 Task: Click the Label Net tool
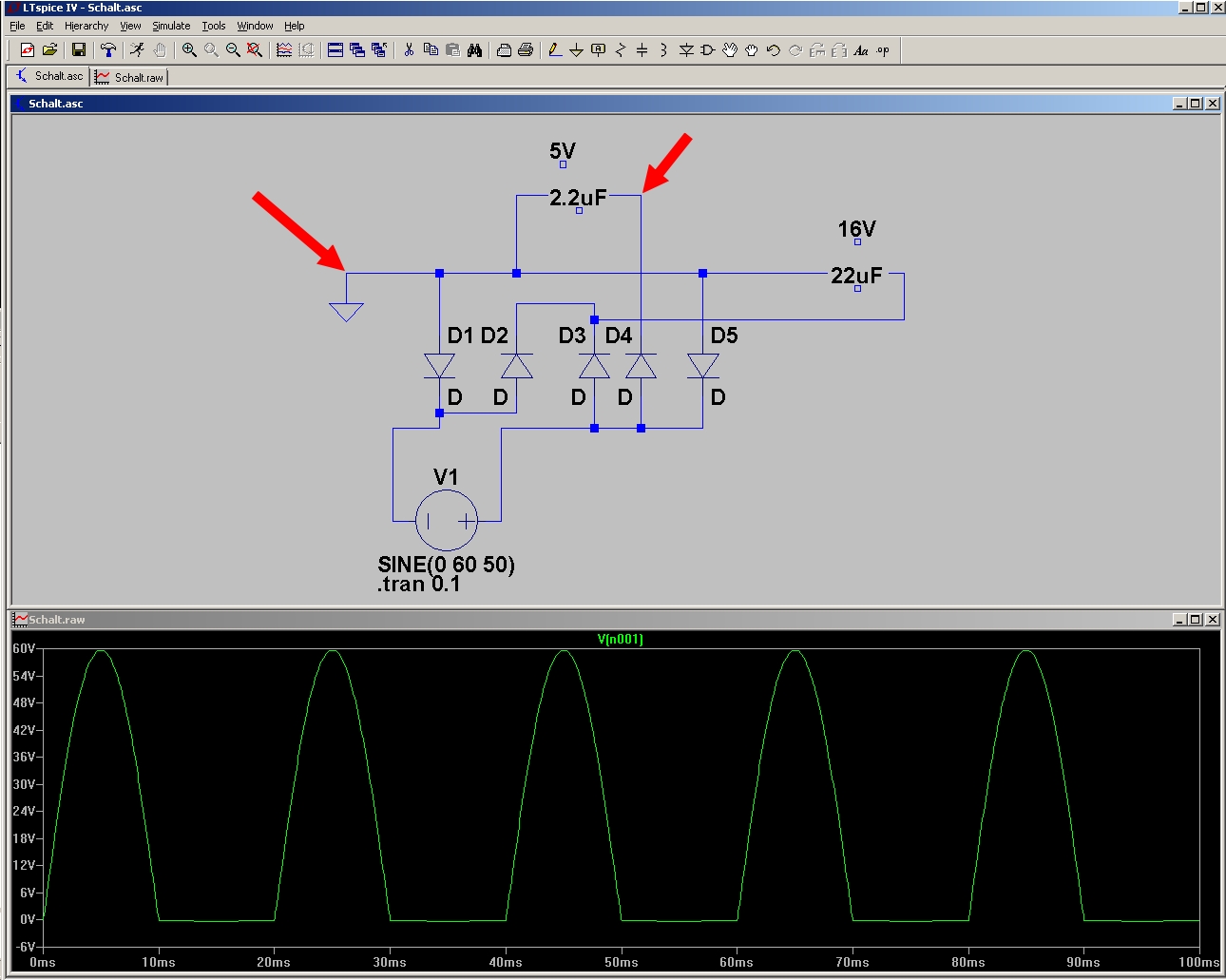(599, 50)
